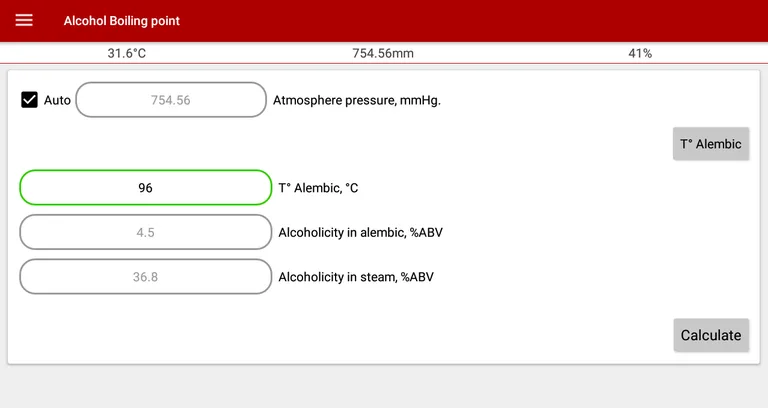Click the gray background below the card
Screen dimensions: 768x408
click(384, 387)
